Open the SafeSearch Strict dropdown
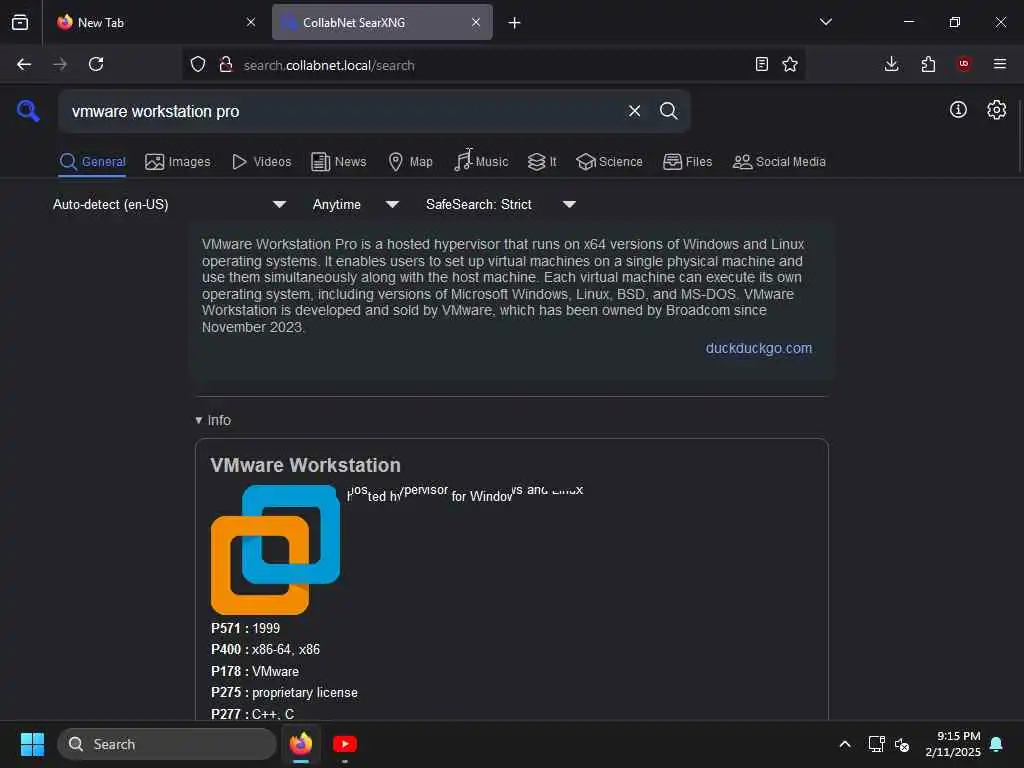Viewport: 1024px width, 768px height. tap(501, 204)
